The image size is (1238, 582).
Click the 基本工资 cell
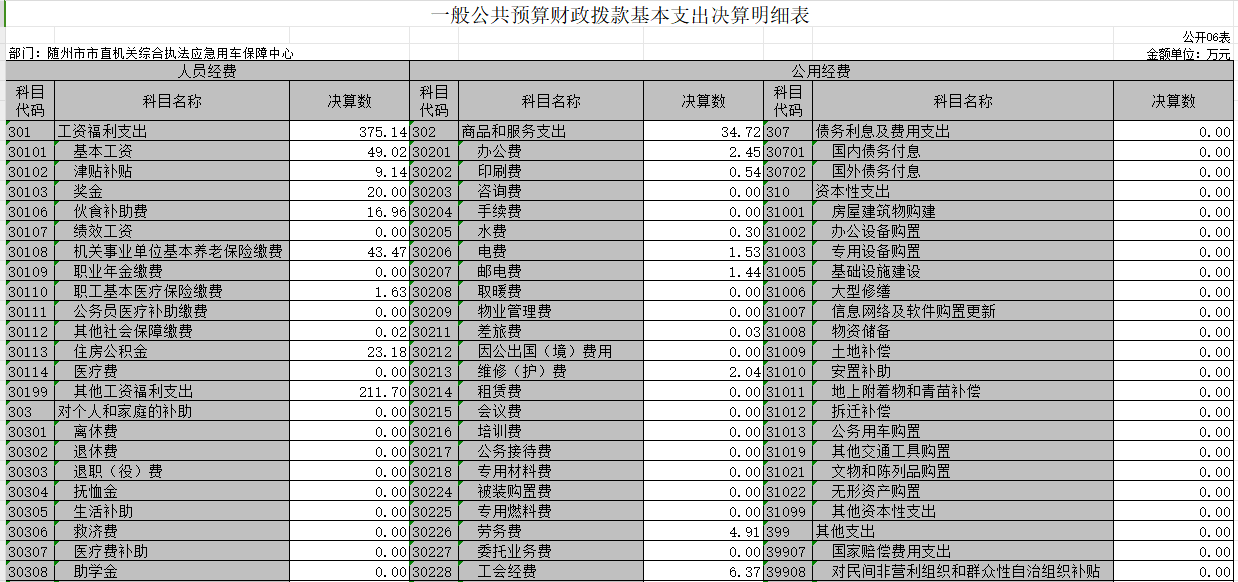click(172, 151)
